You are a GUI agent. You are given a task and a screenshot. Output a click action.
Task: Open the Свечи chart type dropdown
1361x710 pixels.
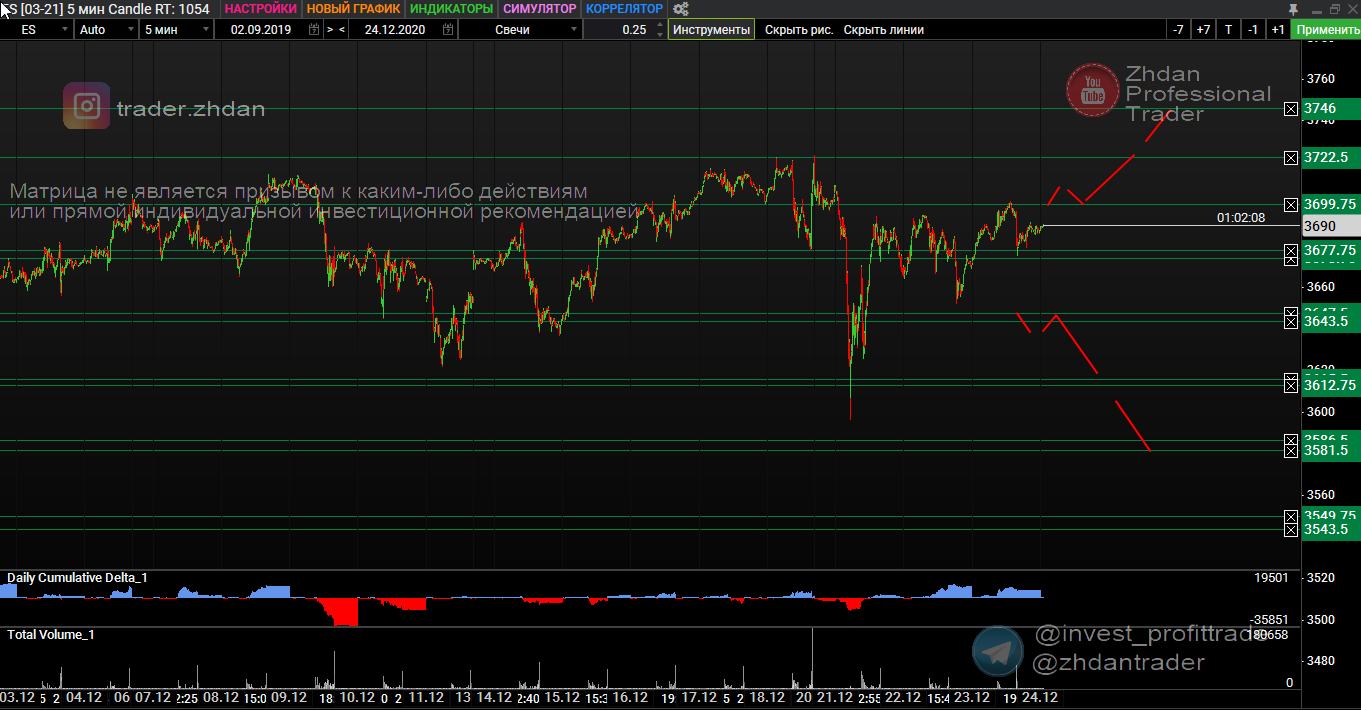[x=520, y=30]
